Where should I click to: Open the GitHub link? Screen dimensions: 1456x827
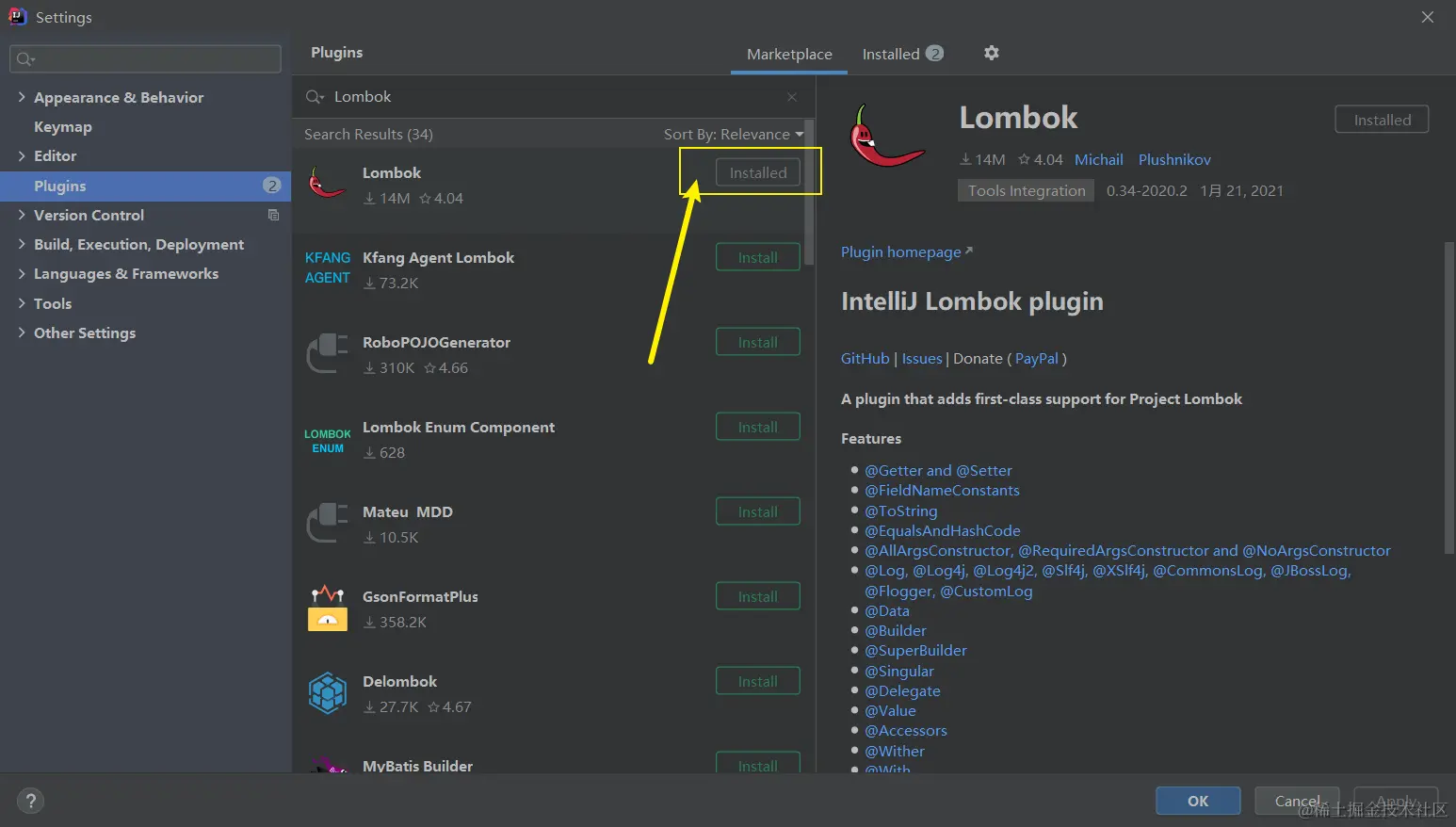(865, 359)
